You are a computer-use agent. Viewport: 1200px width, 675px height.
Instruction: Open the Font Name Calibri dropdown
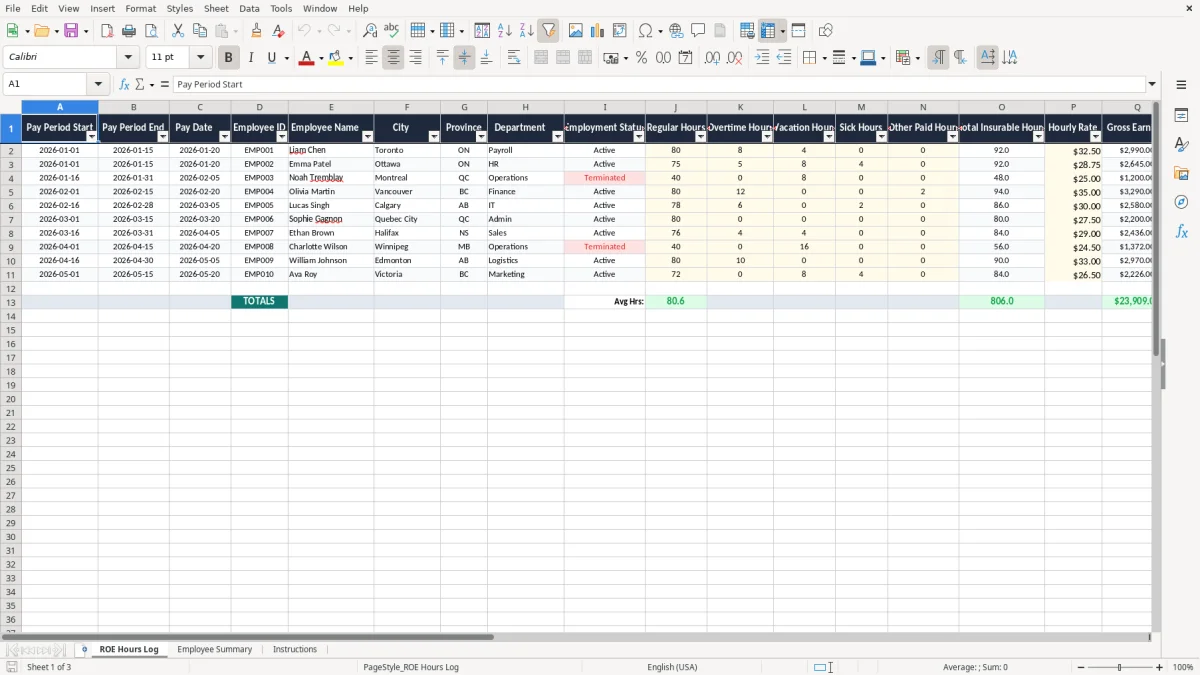click(128, 58)
